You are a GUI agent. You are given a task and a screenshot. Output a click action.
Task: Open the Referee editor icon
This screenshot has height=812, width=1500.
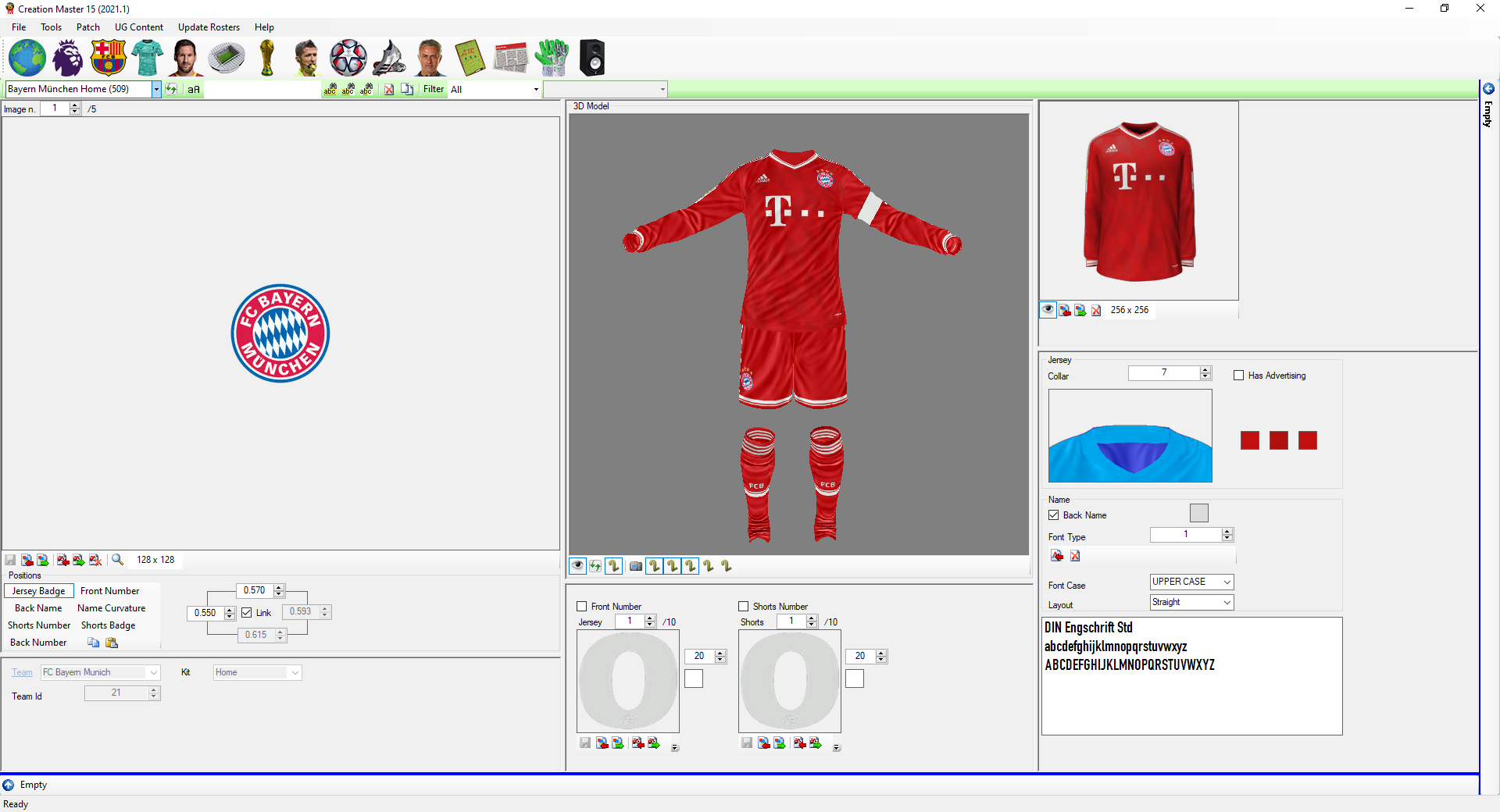307,58
